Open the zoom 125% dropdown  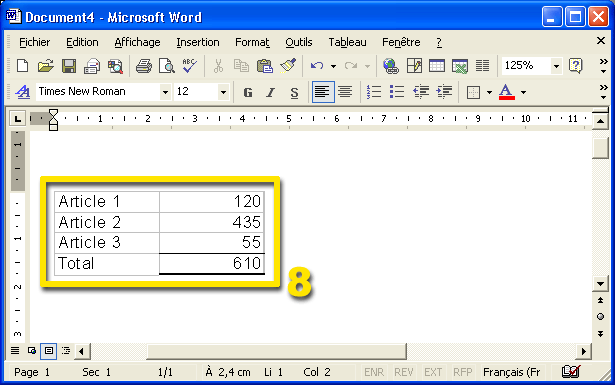pyautogui.click(x=556, y=66)
